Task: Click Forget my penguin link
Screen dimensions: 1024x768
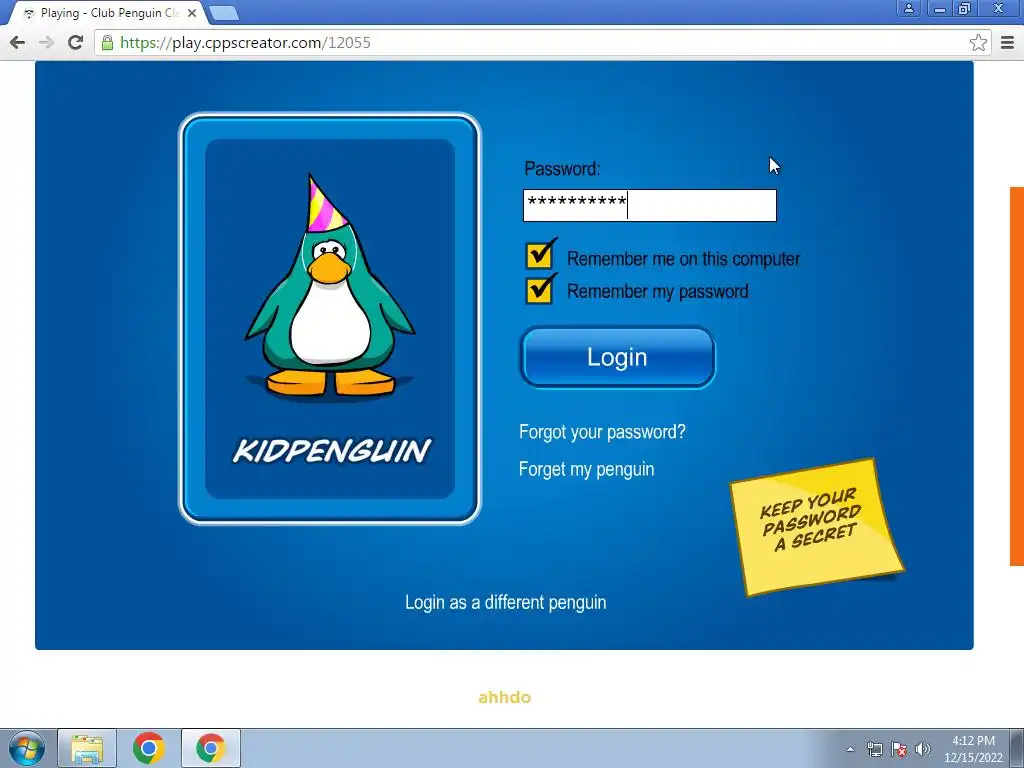Action: point(586,469)
